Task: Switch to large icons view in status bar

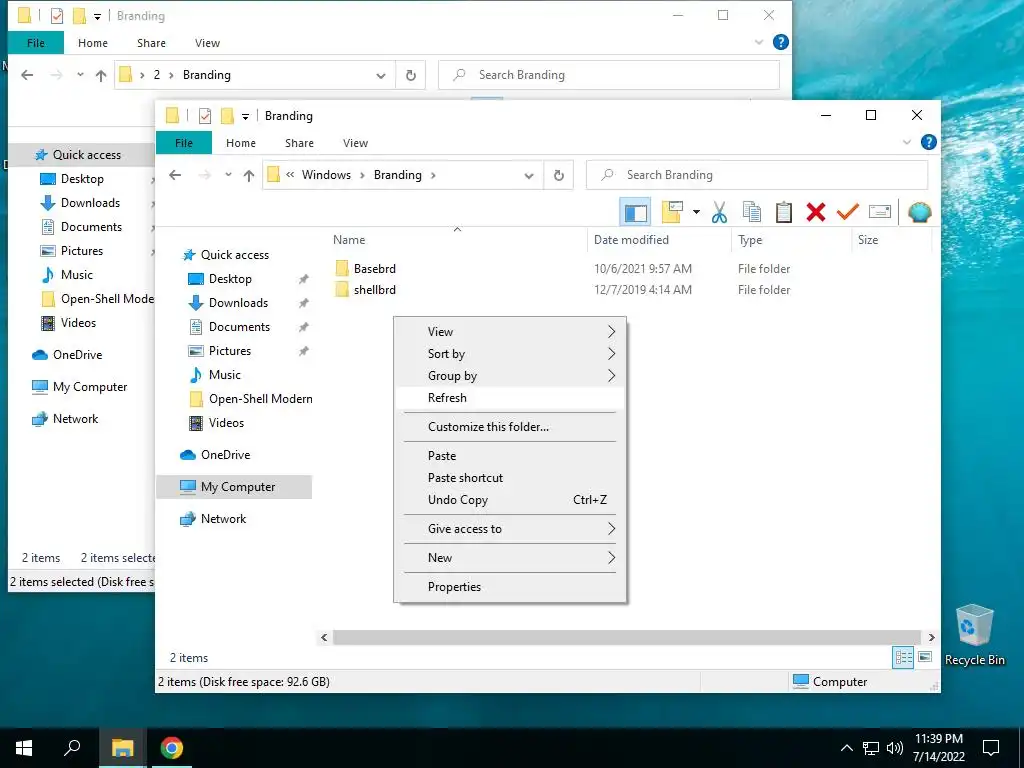Action: pos(925,658)
